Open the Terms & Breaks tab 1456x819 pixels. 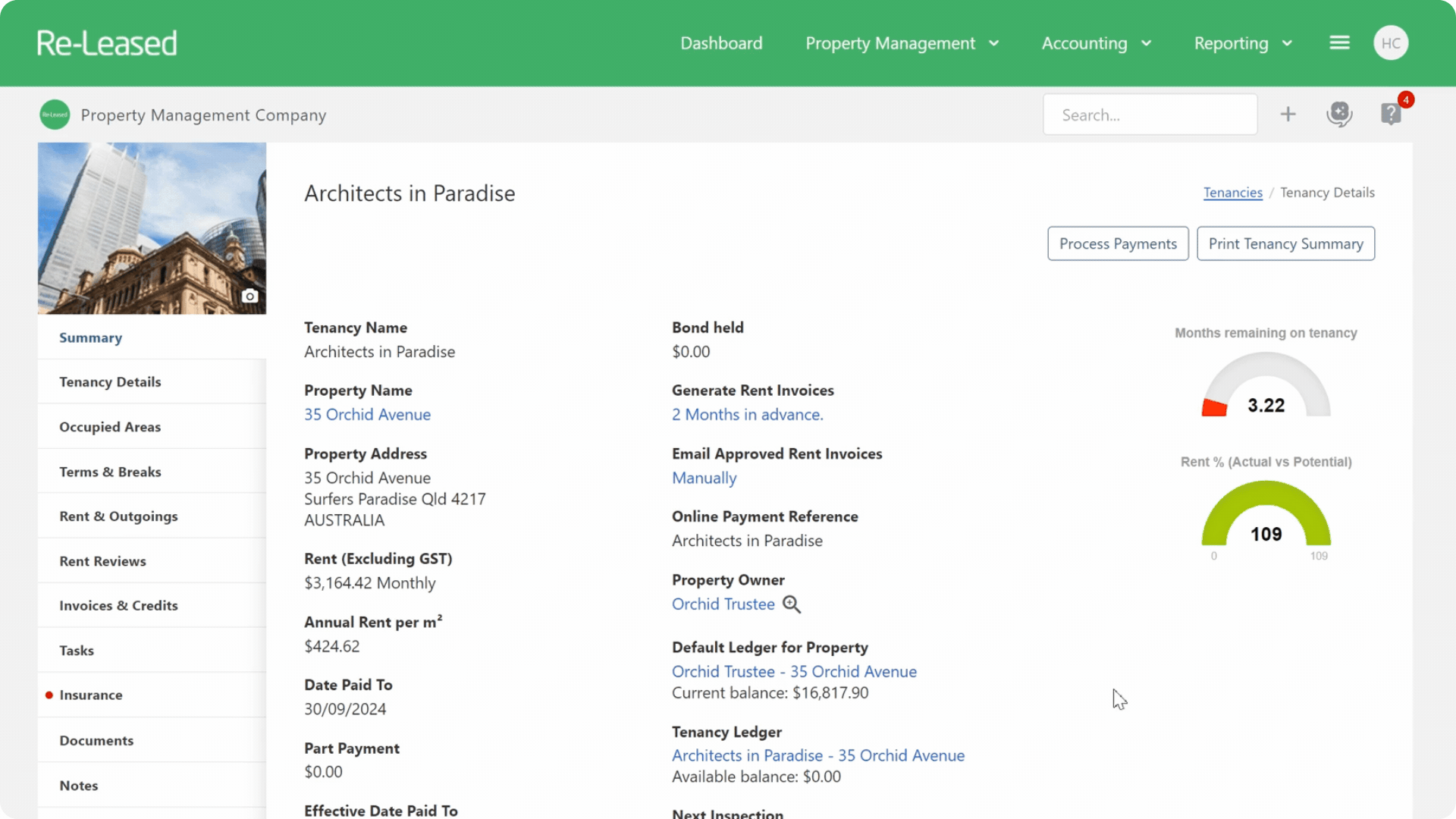tap(152, 472)
